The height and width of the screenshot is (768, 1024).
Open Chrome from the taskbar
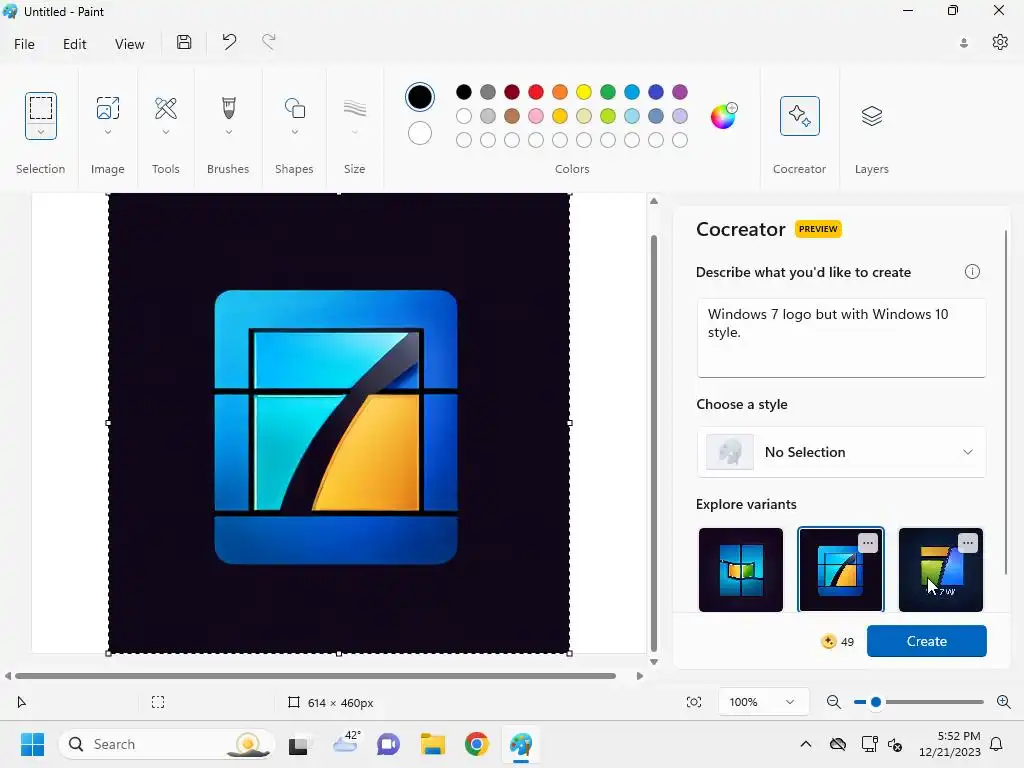tap(477, 744)
